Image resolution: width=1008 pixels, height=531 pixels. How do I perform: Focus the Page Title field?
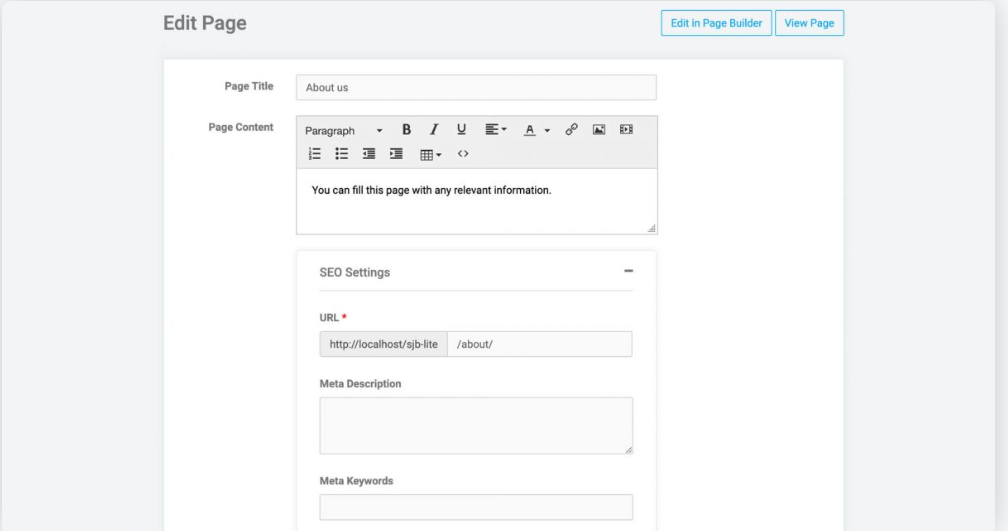(476, 87)
